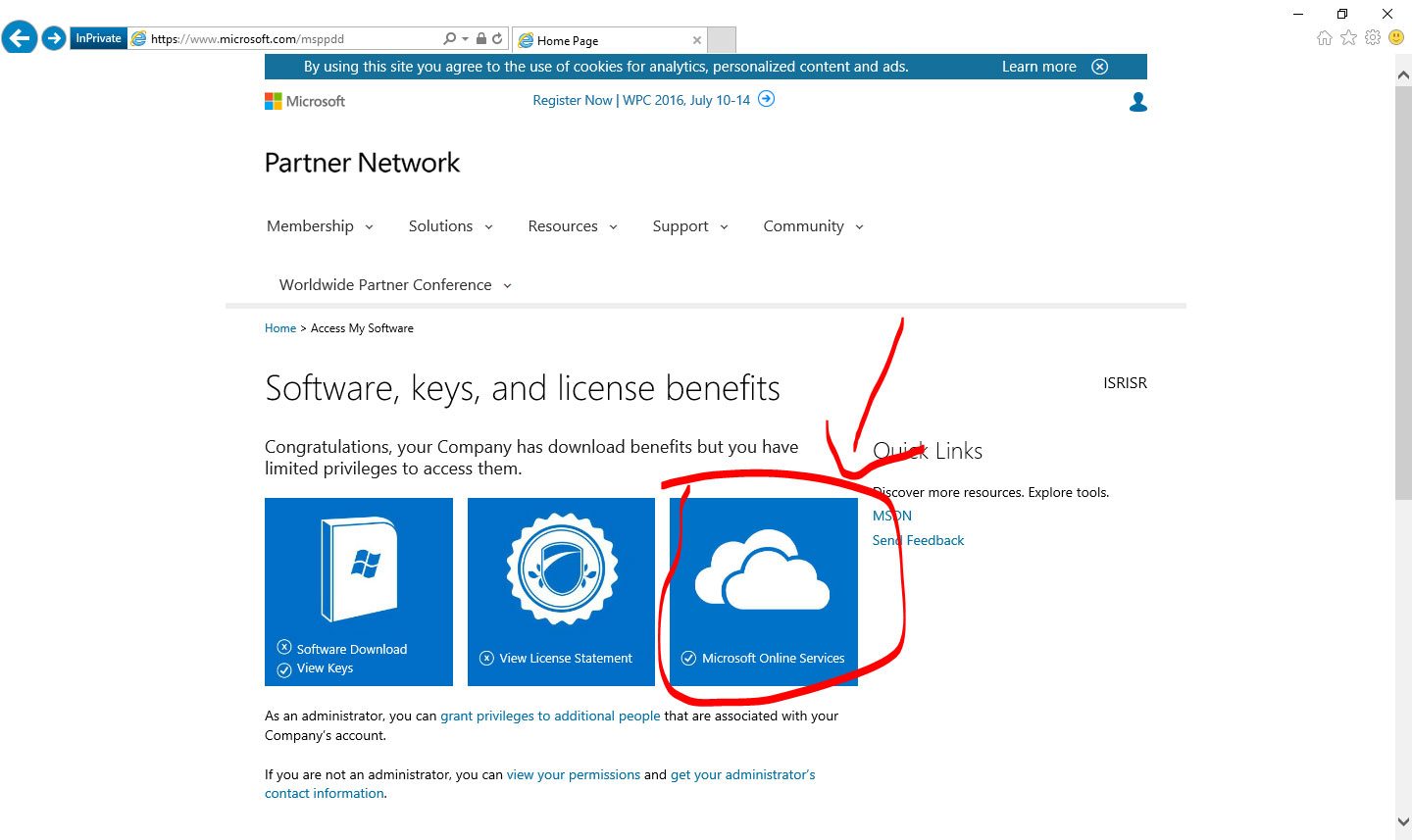The height and width of the screenshot is (840, 1412).
Task: Refresh the page with the reload icon
Action: pos(497,39)
